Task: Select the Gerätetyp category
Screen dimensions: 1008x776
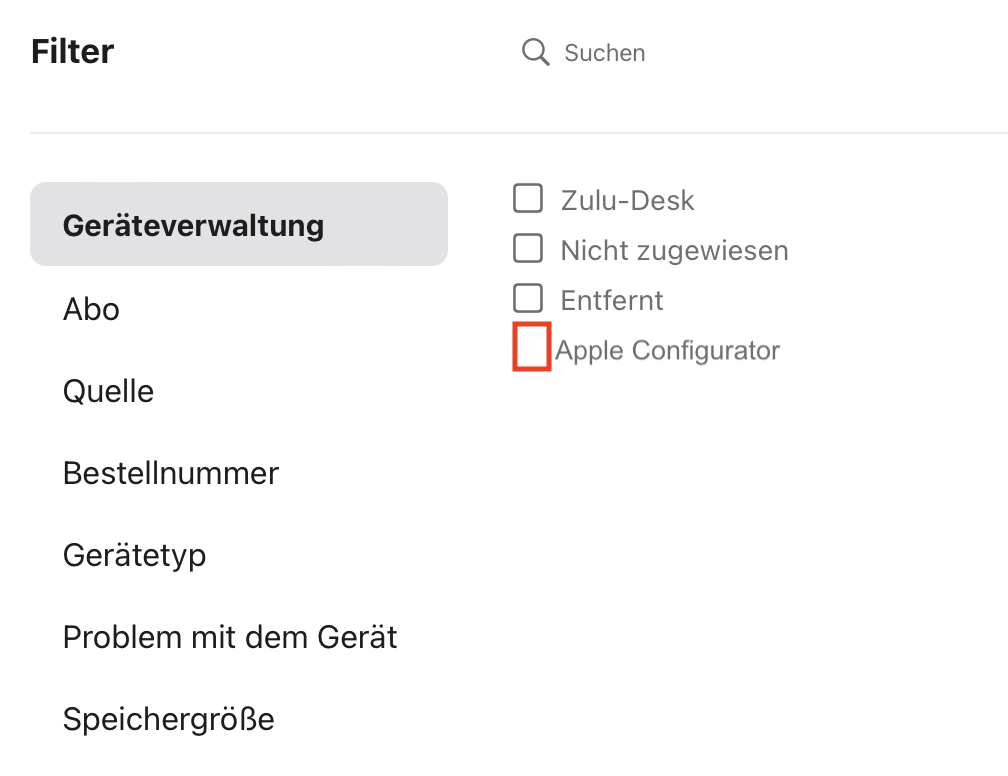Action: (x=134, y=555)
